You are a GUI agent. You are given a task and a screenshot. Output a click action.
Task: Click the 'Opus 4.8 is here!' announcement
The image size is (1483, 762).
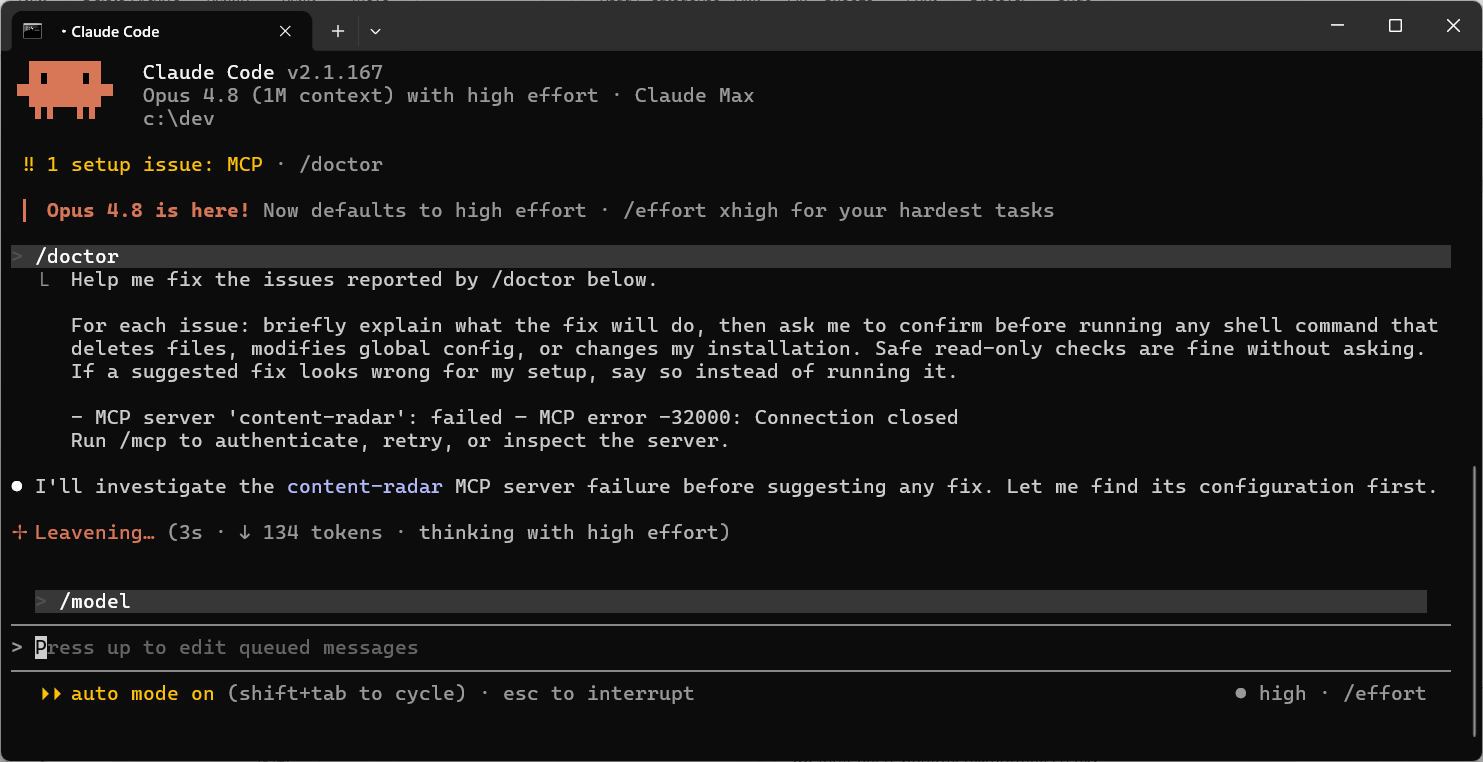[x=148, y=211]
